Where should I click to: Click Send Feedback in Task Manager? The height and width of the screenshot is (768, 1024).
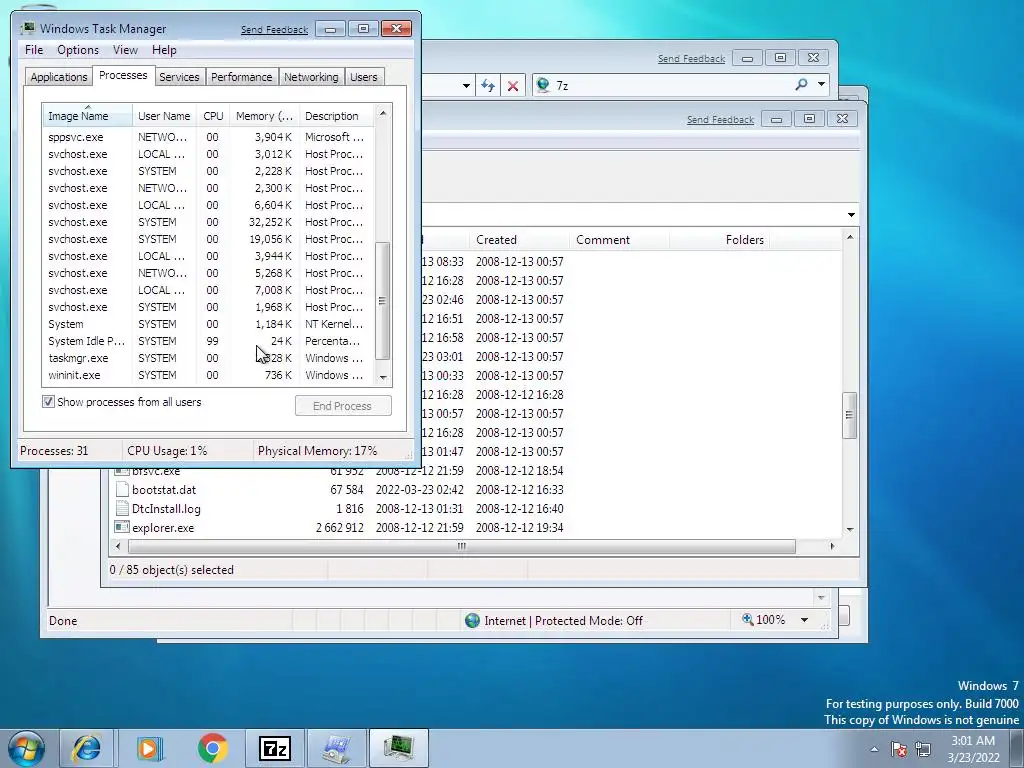(x=274, y=29)
